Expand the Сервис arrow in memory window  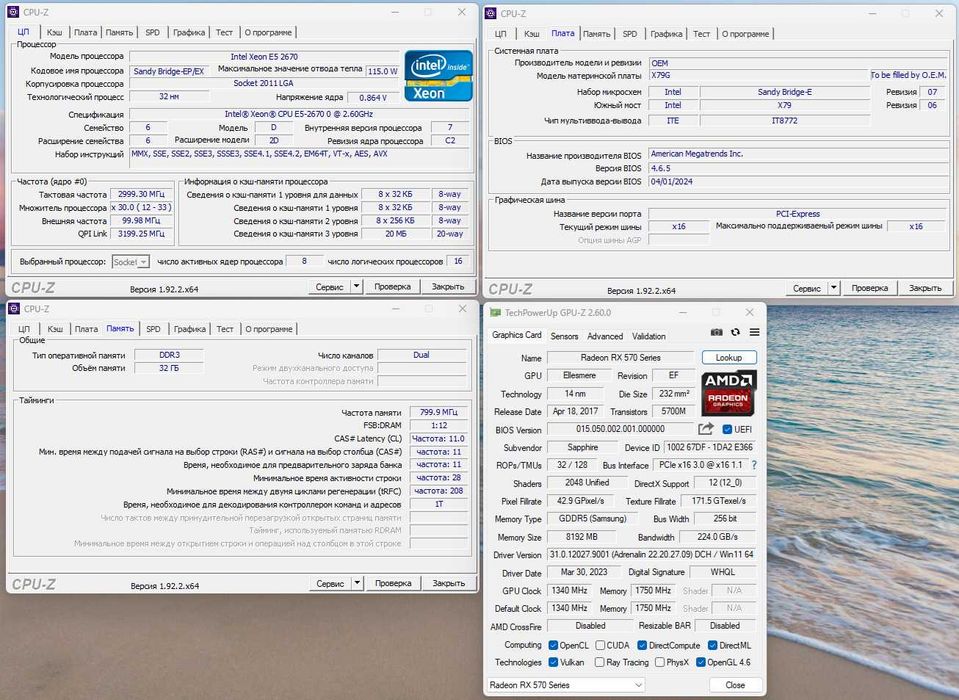tap(357, 583)
